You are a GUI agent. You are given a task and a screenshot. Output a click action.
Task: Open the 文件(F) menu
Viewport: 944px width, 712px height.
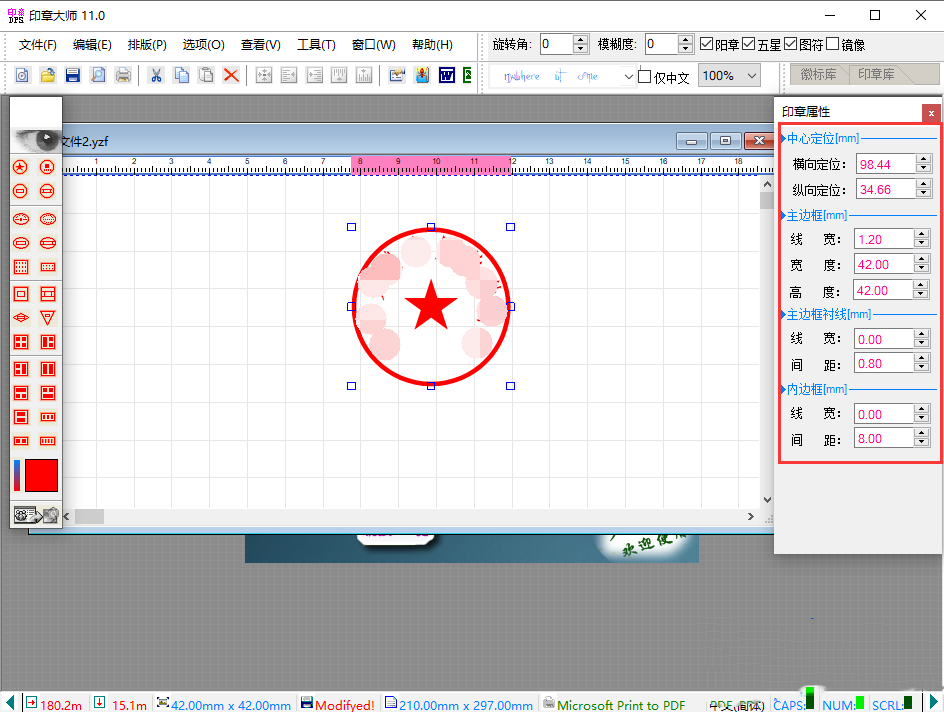(x=37, y=45)
